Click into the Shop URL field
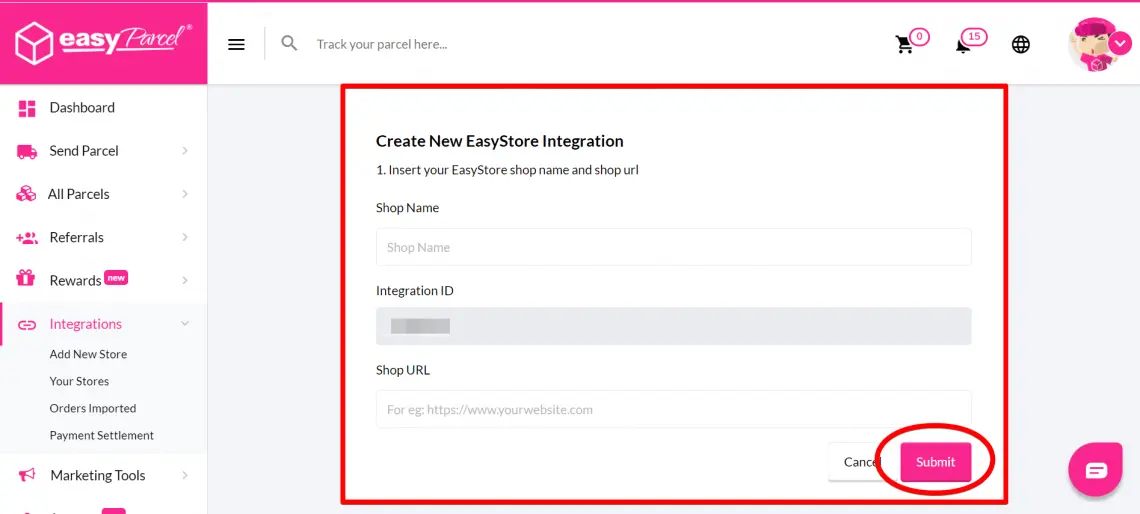This screenshot has height=514, width=1140. coord(673,409)
